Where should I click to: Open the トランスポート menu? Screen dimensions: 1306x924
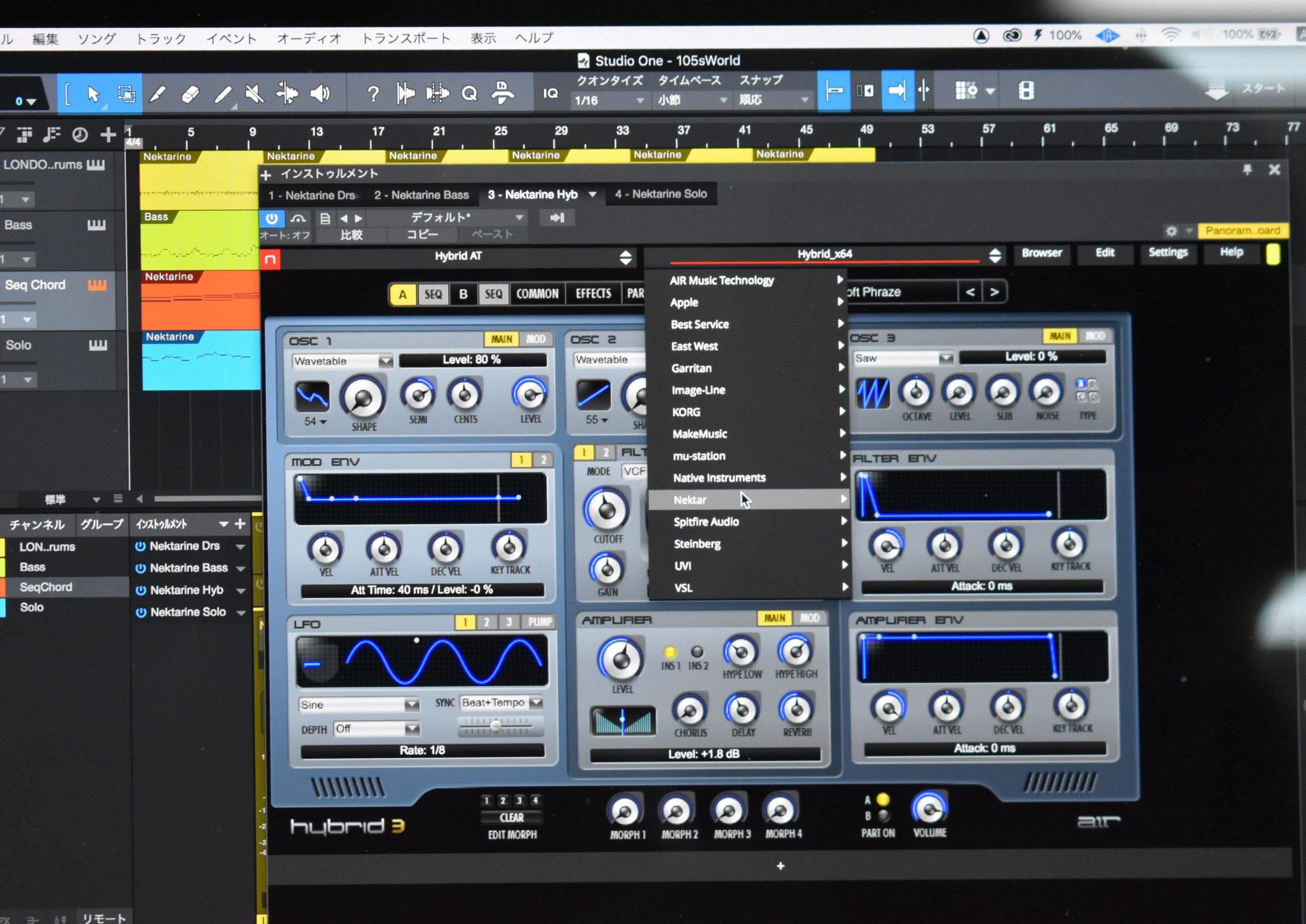[406, 38]
